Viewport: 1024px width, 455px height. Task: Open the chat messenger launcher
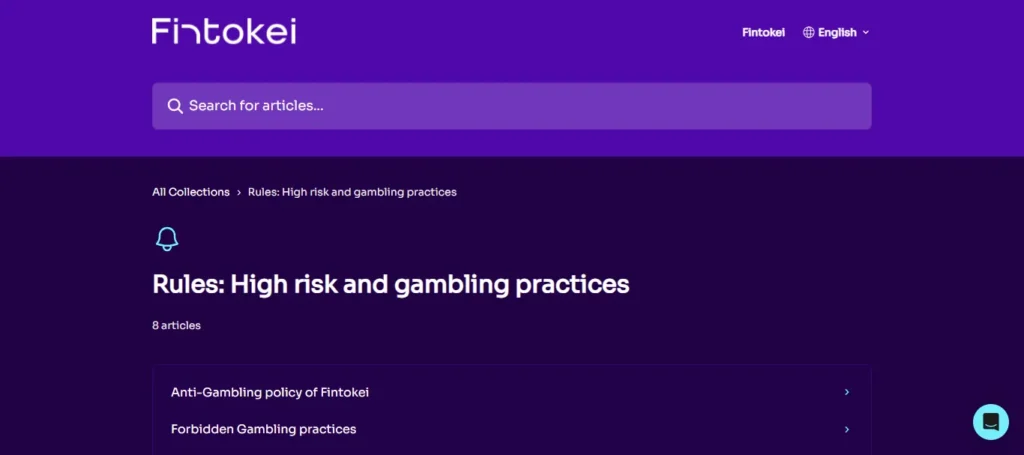[x=991, y=422]
